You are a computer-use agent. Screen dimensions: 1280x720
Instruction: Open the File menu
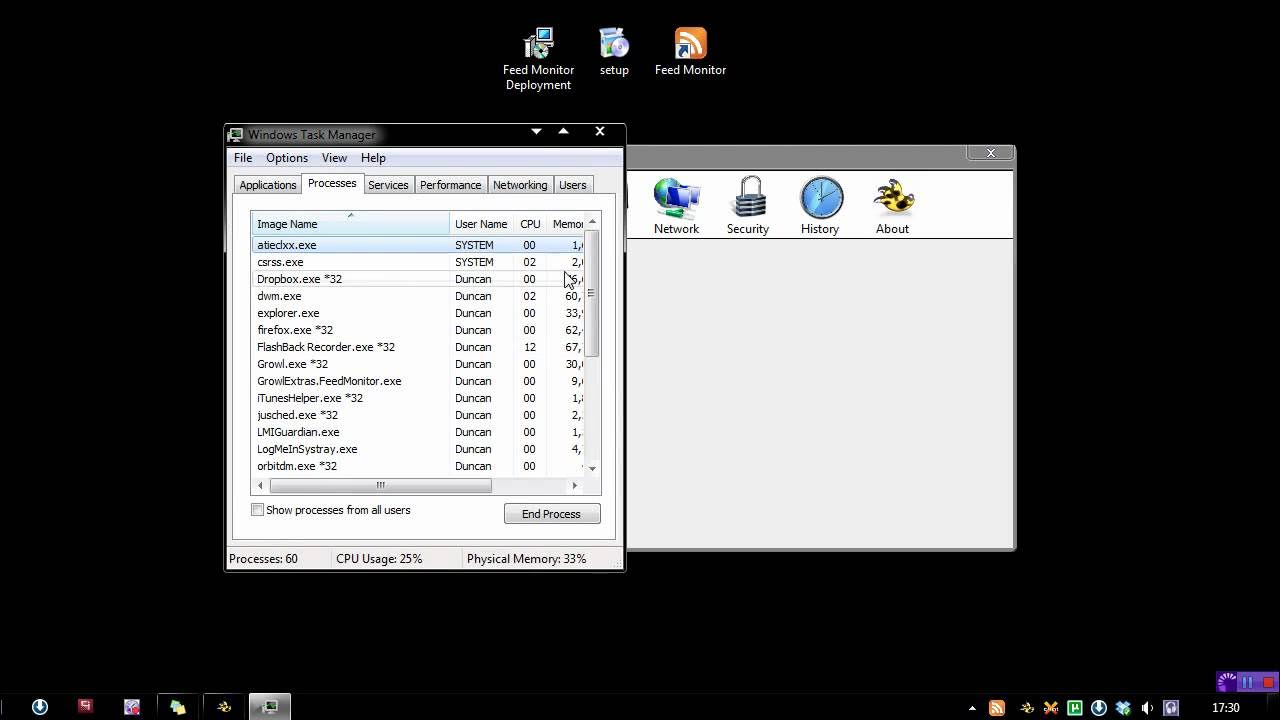[x=243, y=158]
